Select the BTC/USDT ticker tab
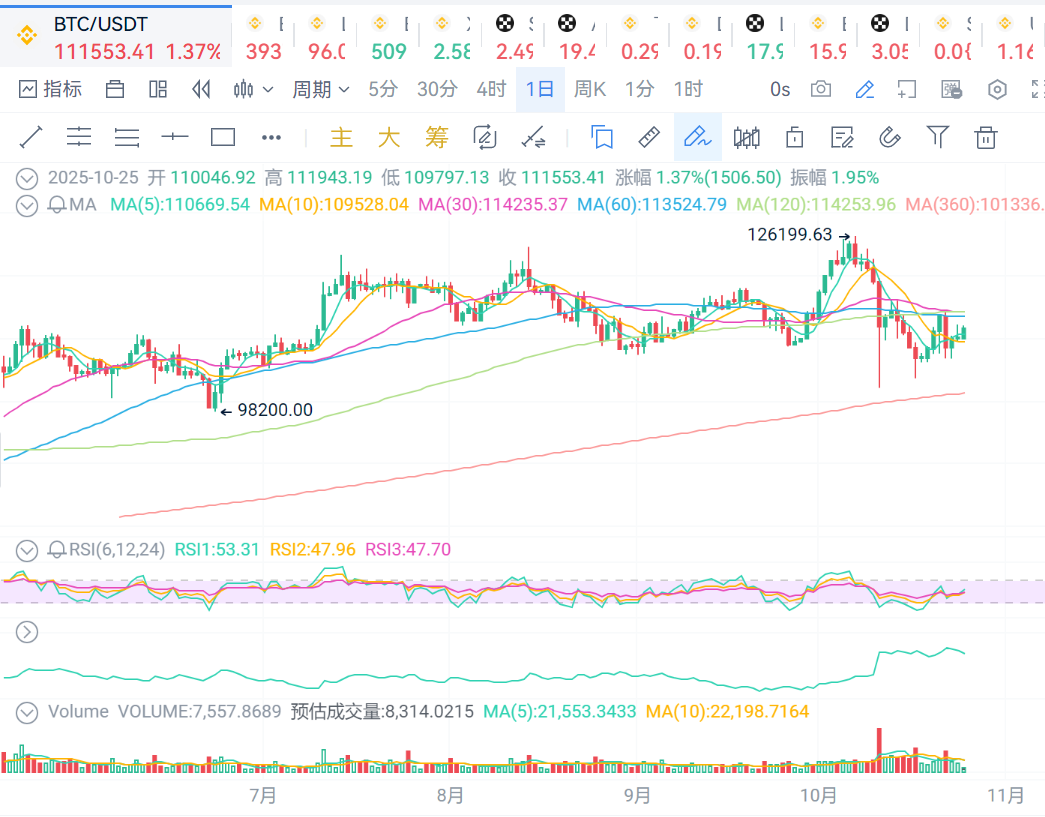Image resolution: width=1045 pixels, height=817 pixels. click(x=115, y=38)
